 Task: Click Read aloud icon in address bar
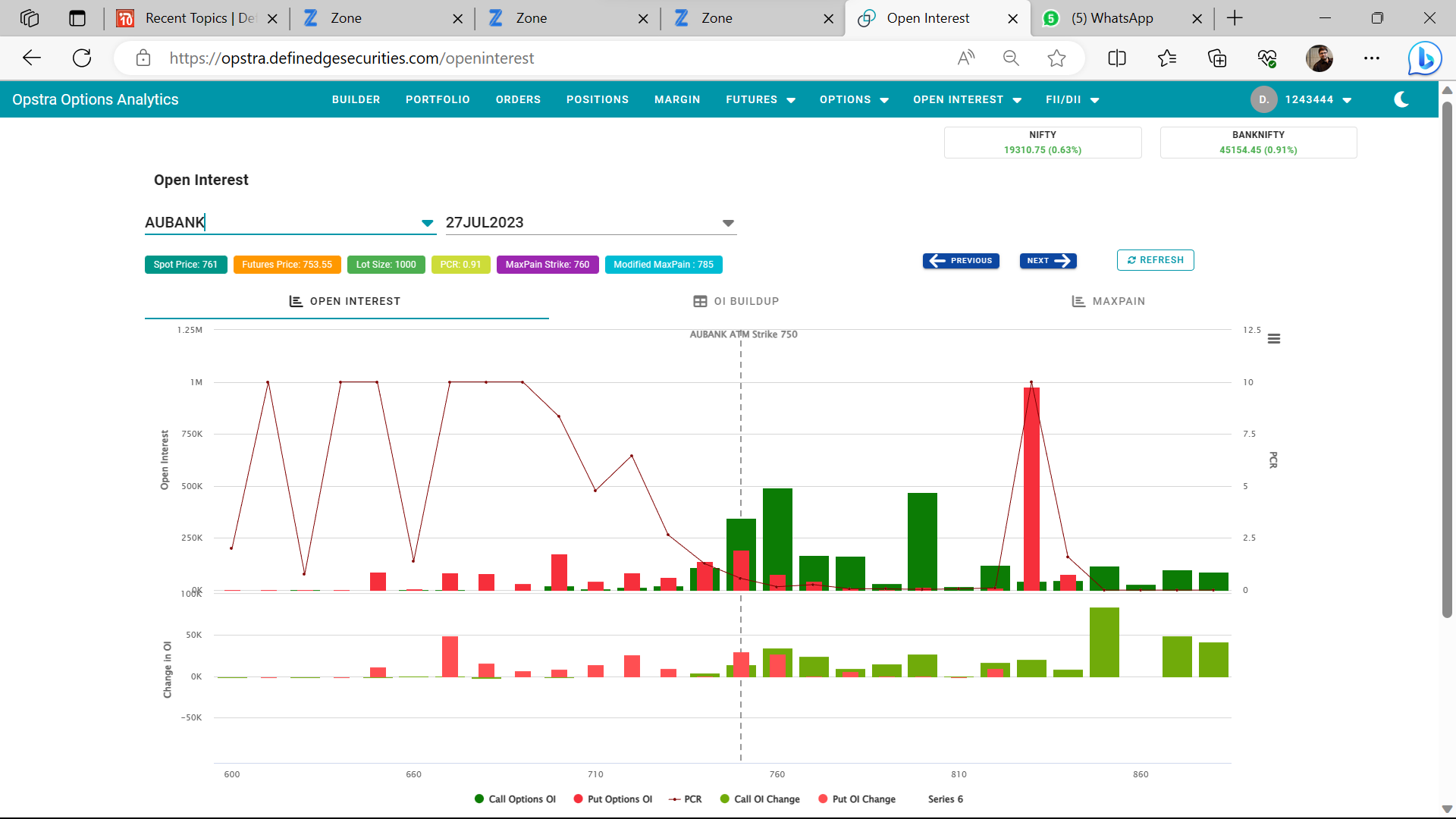(966, 58)
